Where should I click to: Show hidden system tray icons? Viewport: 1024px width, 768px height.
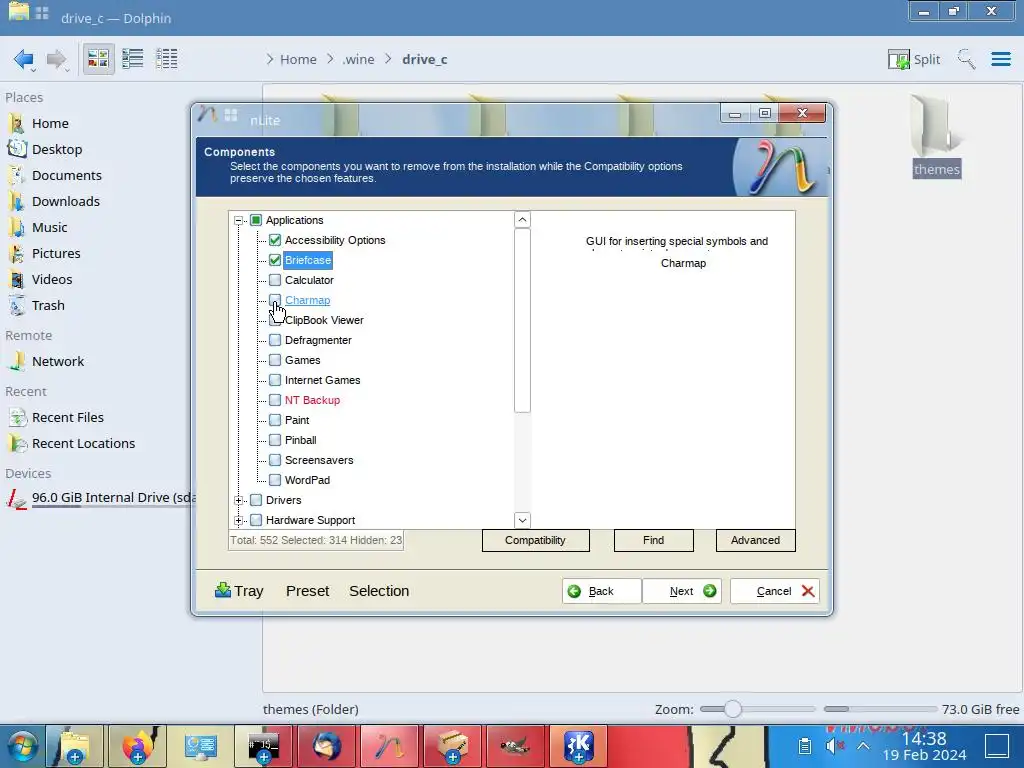tap(863, 746)
